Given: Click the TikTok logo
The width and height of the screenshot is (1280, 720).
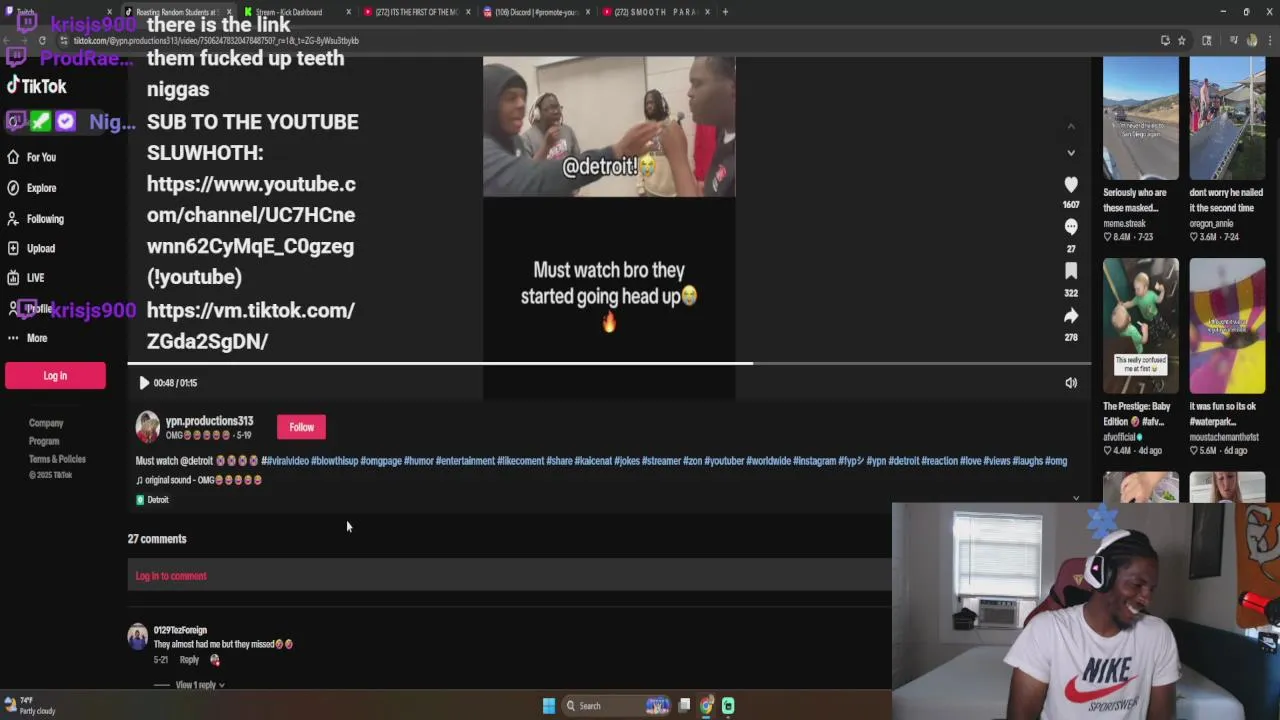Looking at the screenshot, I should pos(37,86).
